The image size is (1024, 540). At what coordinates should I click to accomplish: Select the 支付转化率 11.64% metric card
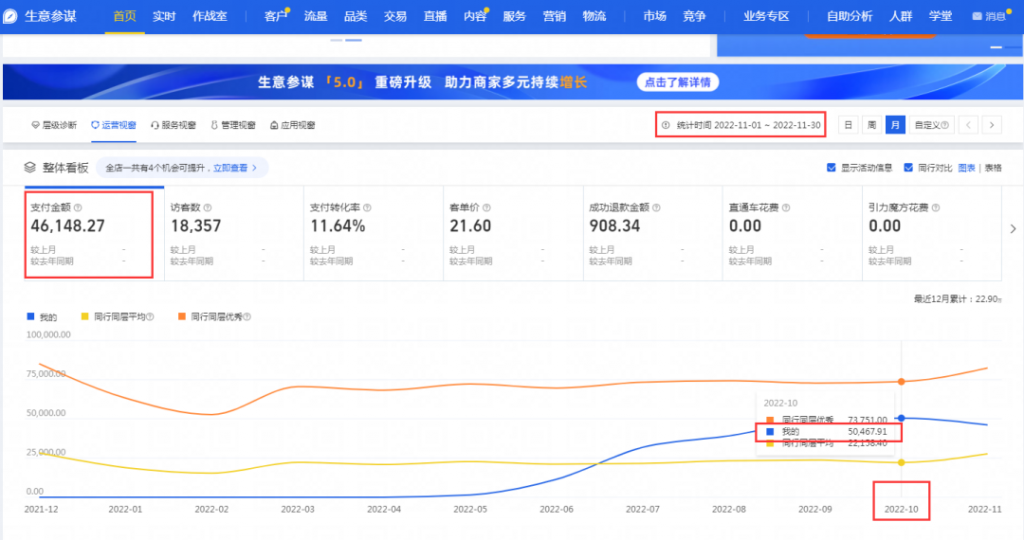374,234
